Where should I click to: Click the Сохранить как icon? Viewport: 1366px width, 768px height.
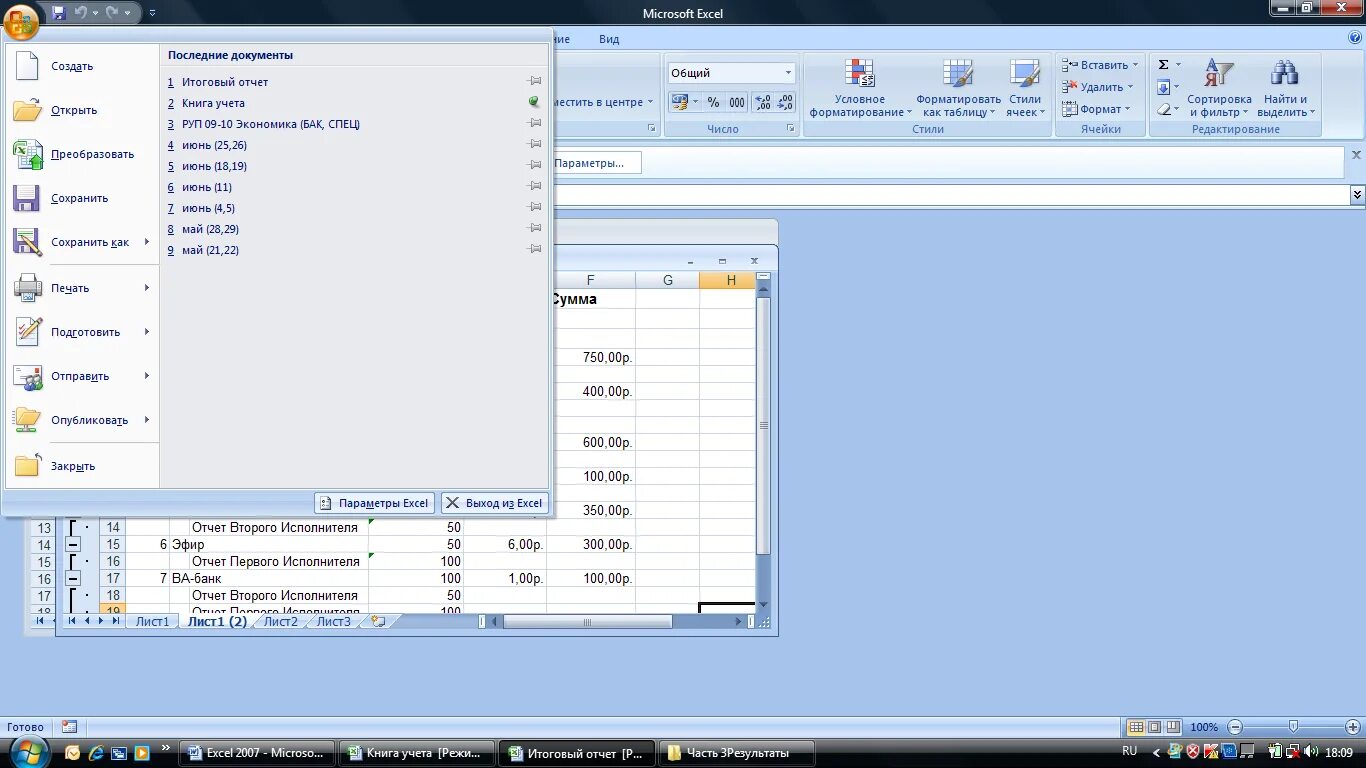27,242
